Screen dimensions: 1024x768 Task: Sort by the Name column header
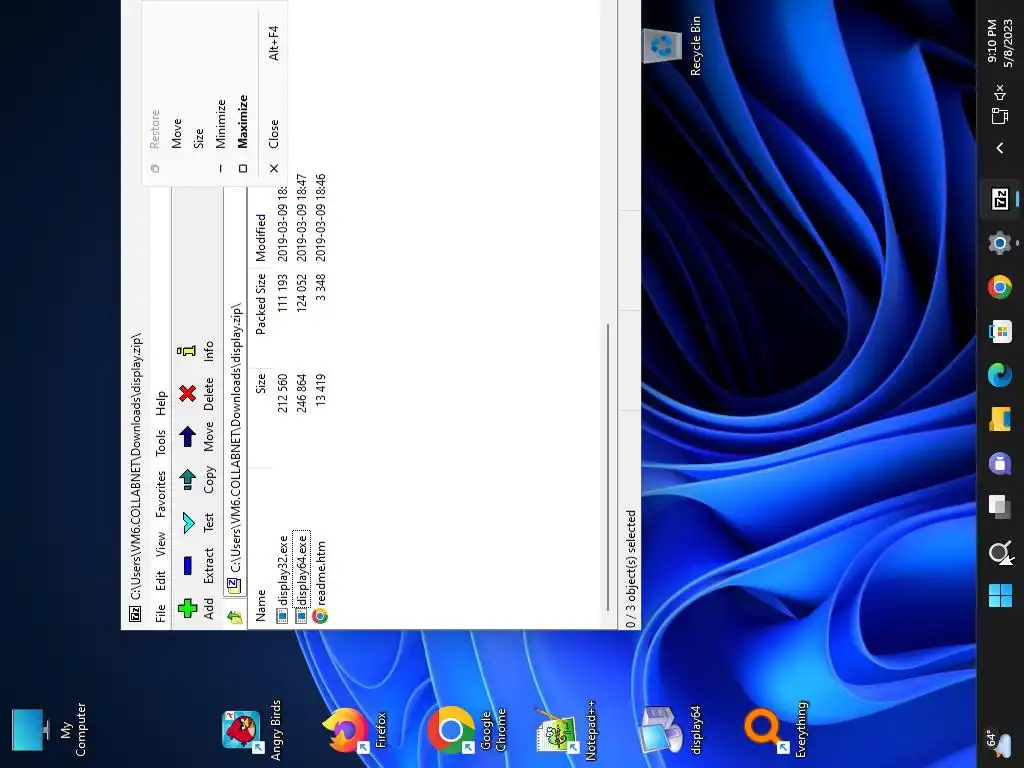click(260, 547)
